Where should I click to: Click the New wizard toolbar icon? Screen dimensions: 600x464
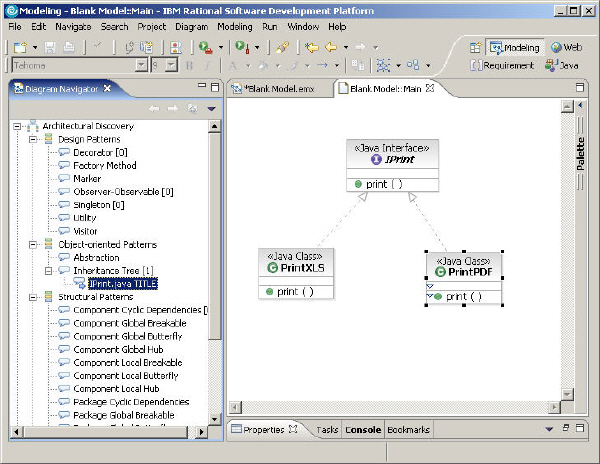(x=20, y=47)
